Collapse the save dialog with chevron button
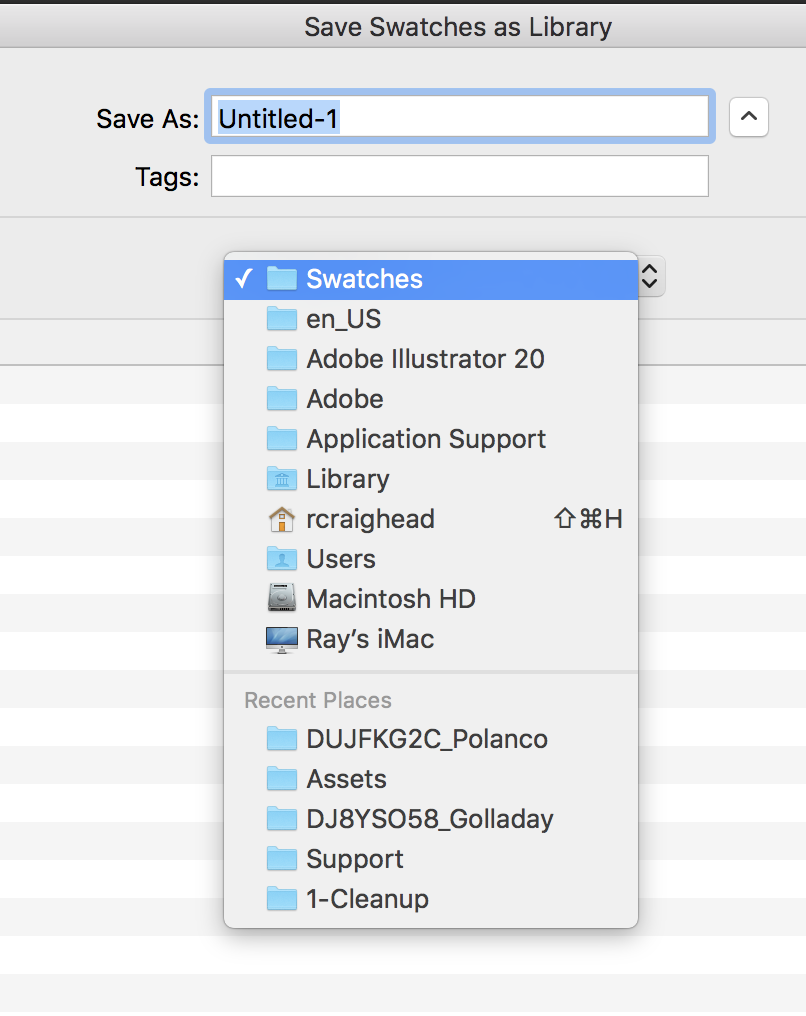The height and width of the screenshot is (1016, 806). point(749,118)
